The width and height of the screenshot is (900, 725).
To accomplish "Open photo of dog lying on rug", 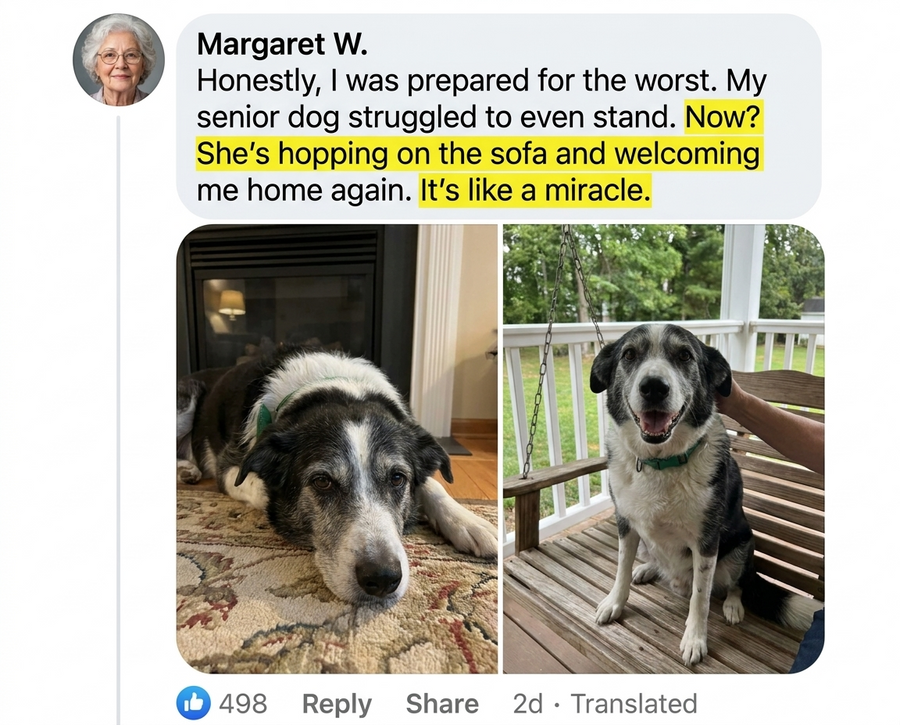I will pyautogui.click(x=337, y=448).
